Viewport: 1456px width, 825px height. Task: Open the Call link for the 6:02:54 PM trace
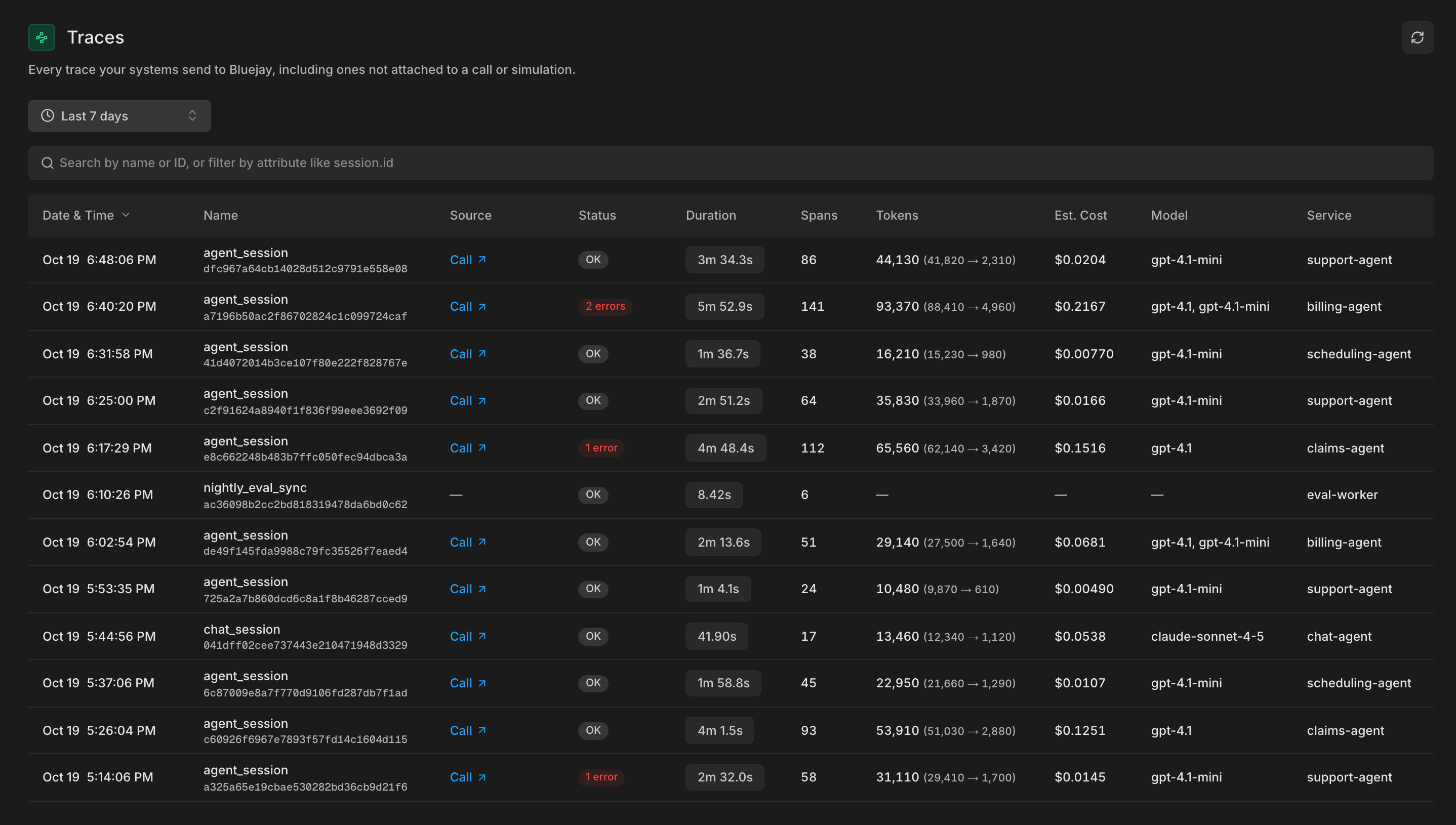(x=468, y=542)
